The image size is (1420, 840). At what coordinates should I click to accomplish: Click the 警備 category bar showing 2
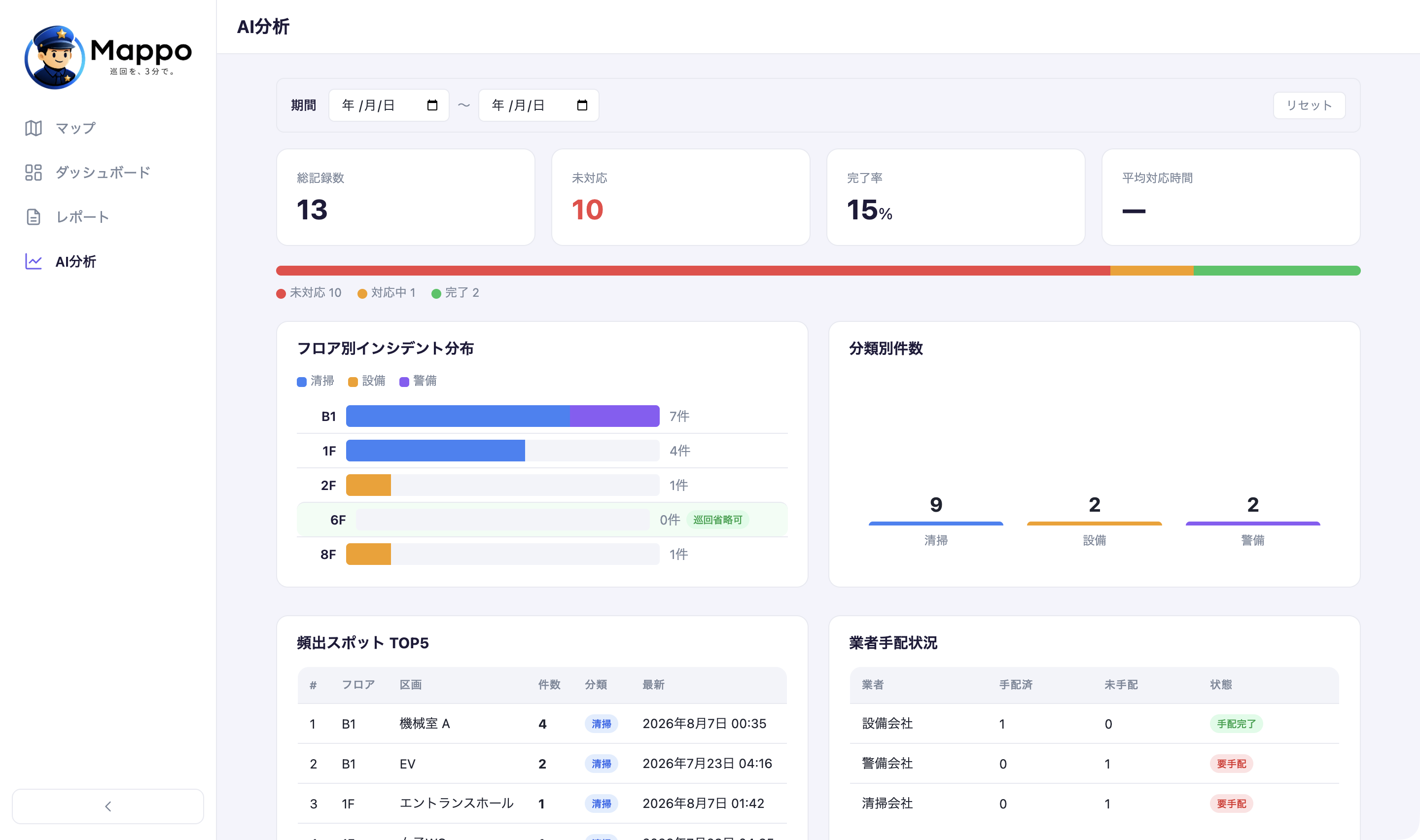pos(1253,524)
